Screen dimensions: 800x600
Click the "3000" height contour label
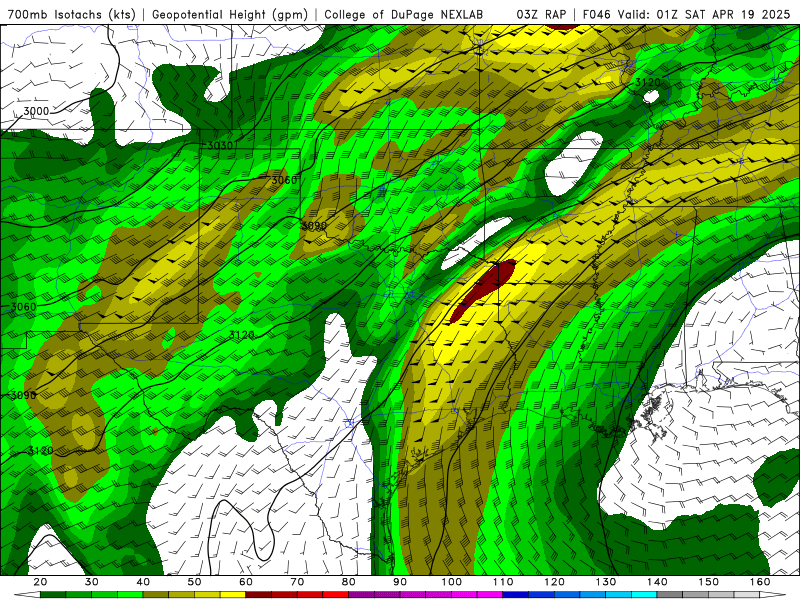[36, 111]
